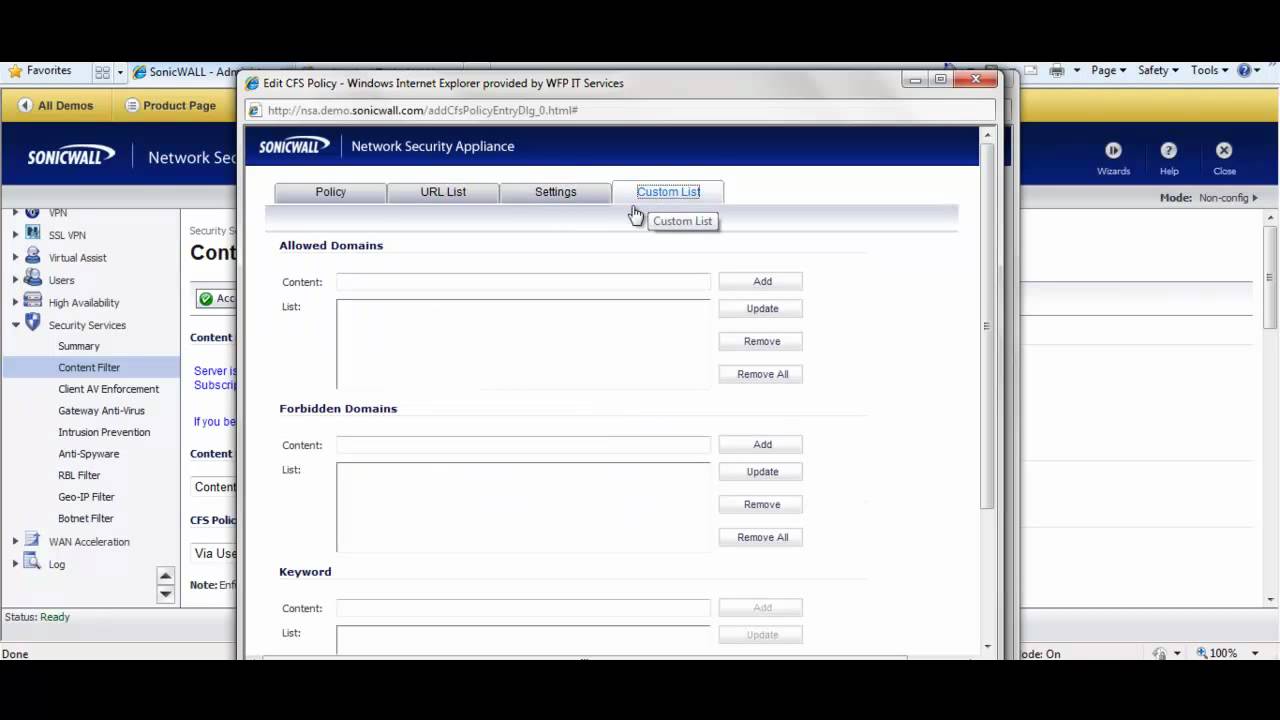Open the Safety menu
1280x720 pixels.
[x=1158, y=71]
